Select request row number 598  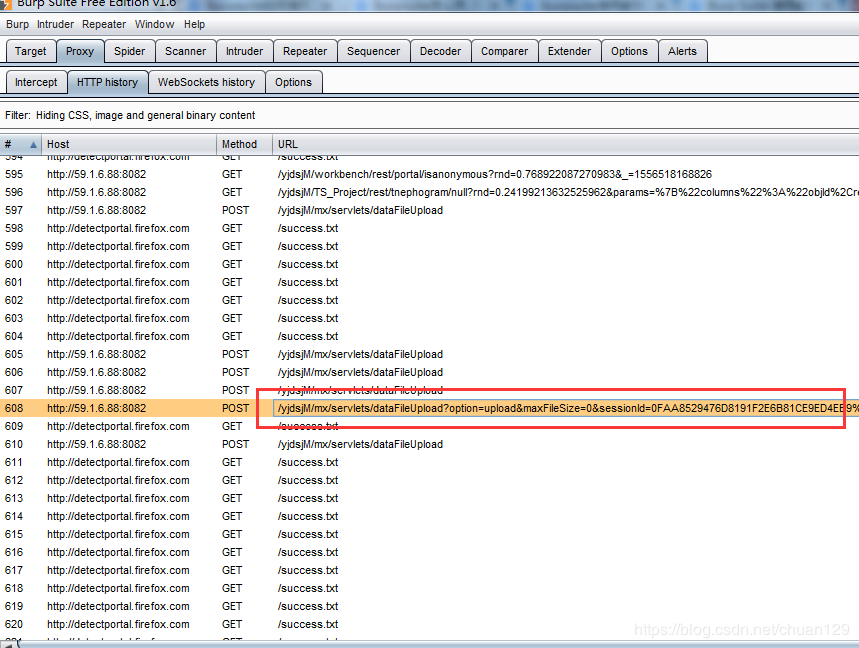coord(430,228)
